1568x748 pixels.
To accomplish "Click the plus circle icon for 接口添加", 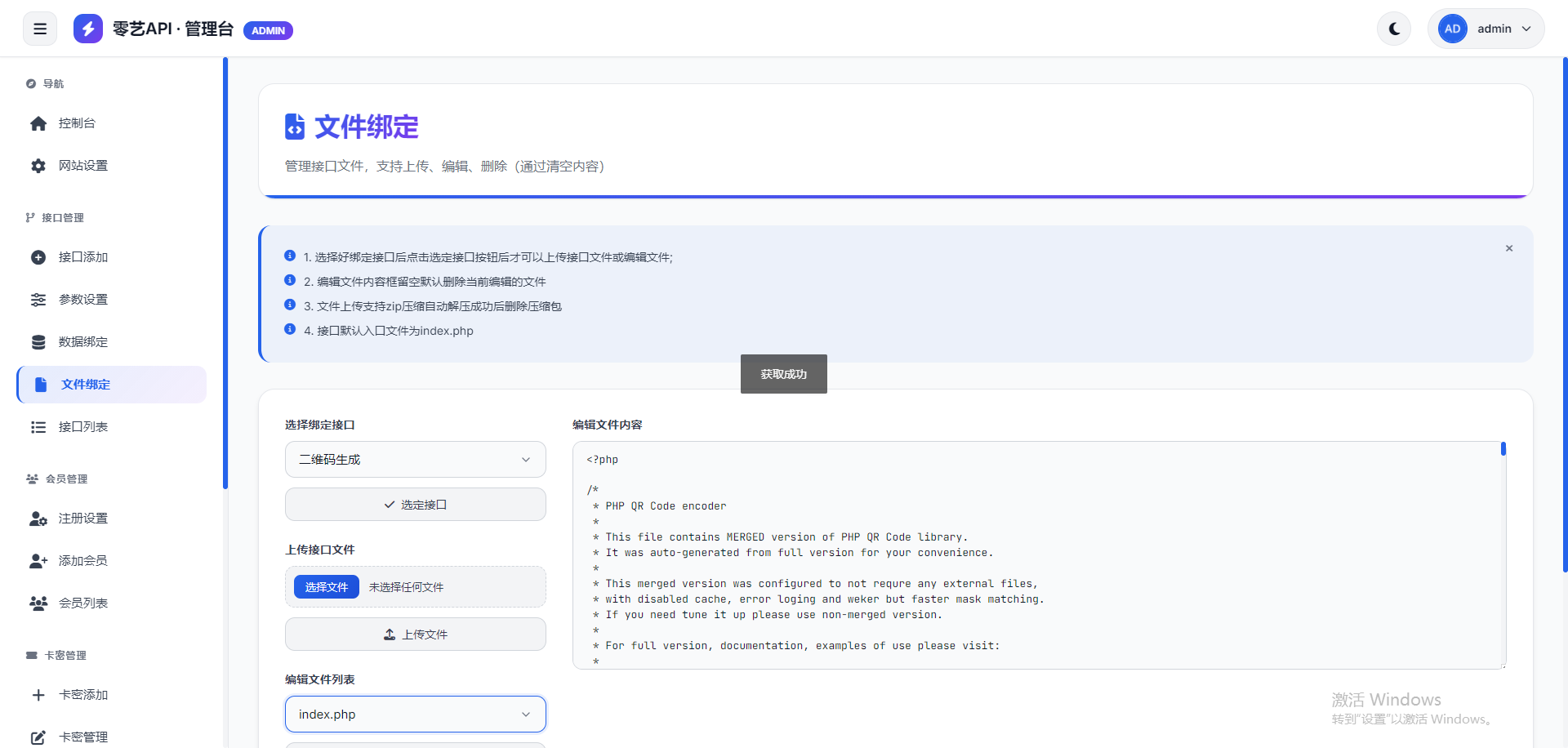I will [x=38, y=257].
